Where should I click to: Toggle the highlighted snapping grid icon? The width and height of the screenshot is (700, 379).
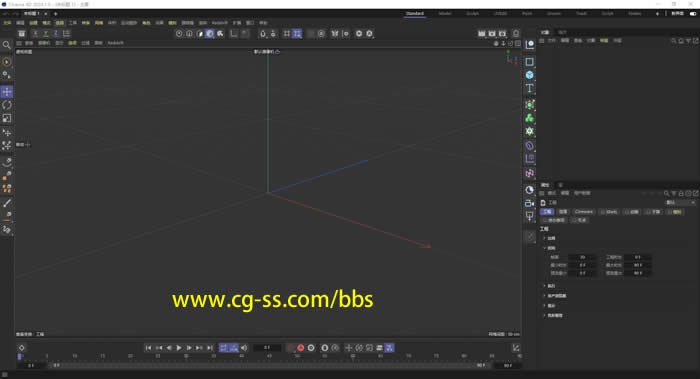[x=297, y=33]
